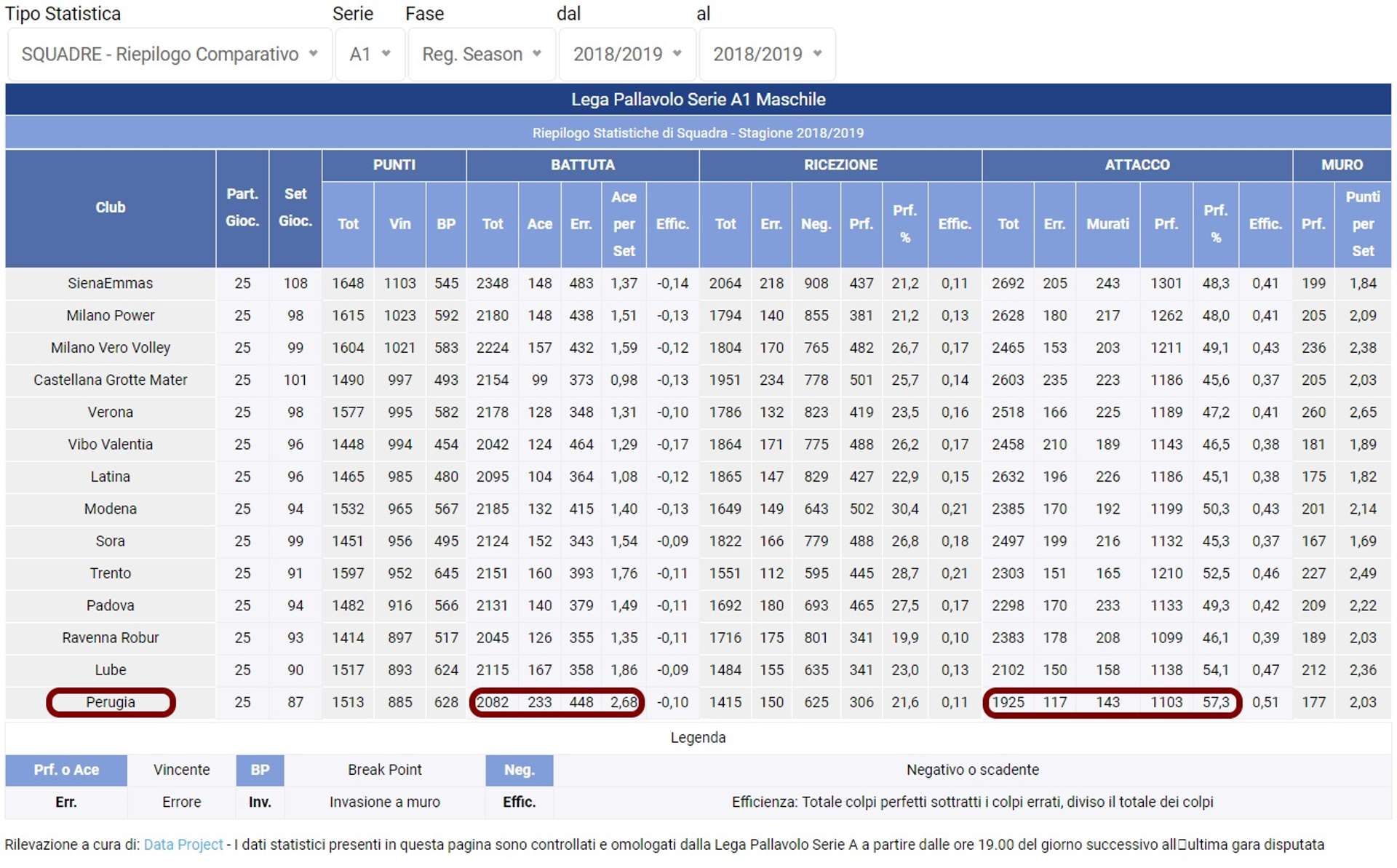Click the Ace per Set column header

624,224
